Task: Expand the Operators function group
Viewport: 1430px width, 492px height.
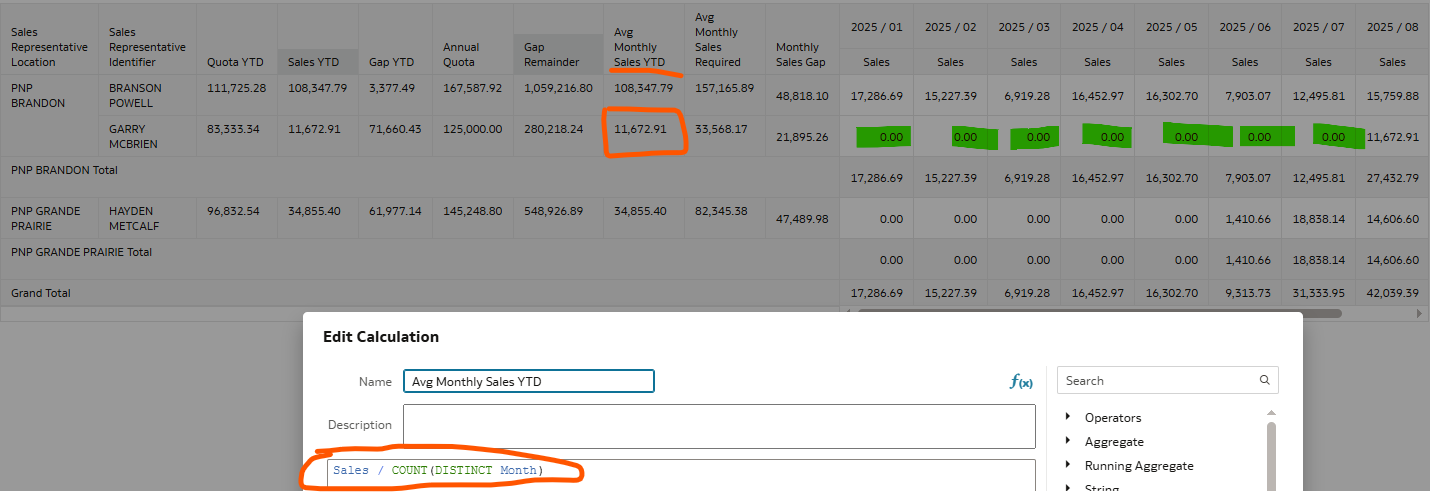Action: pos(1068,417)
